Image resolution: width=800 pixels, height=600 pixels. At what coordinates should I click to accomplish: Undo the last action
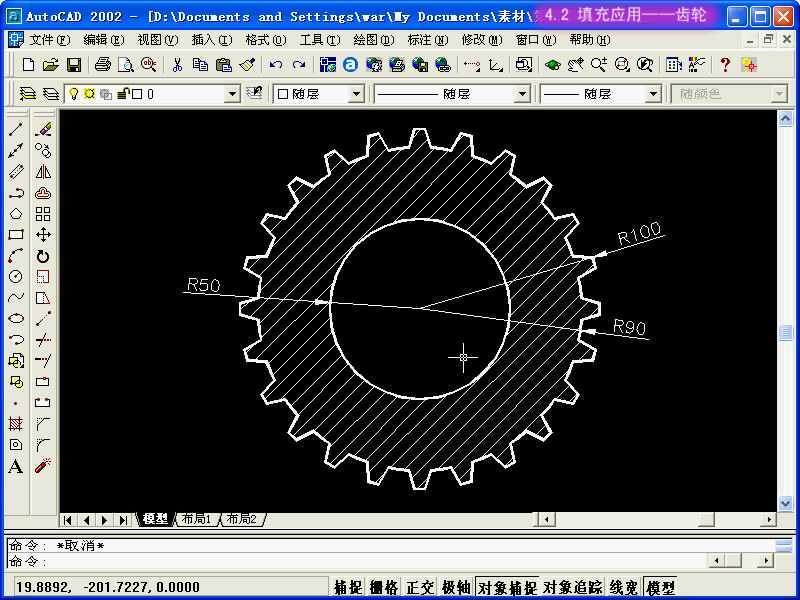coord(276,65)
